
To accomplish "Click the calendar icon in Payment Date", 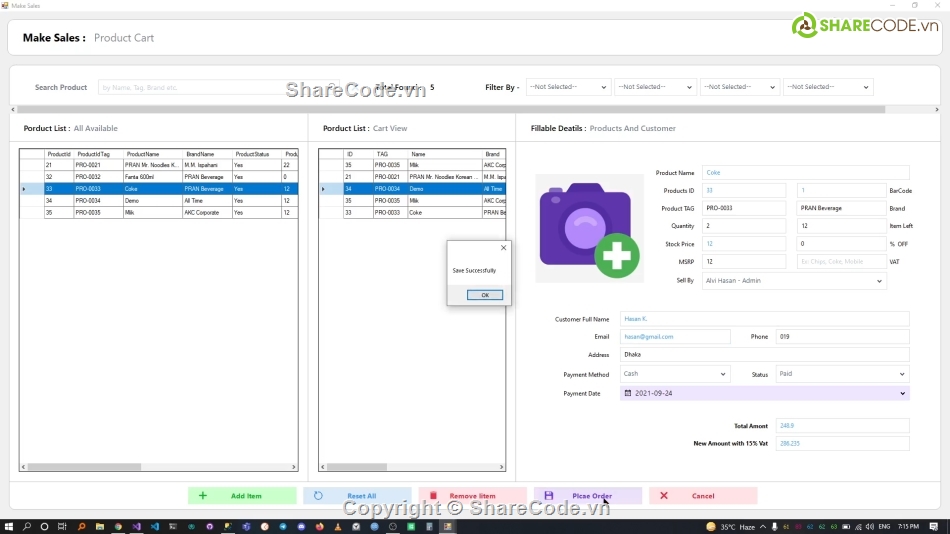I will pyautogui.click(x=627, y=393).
